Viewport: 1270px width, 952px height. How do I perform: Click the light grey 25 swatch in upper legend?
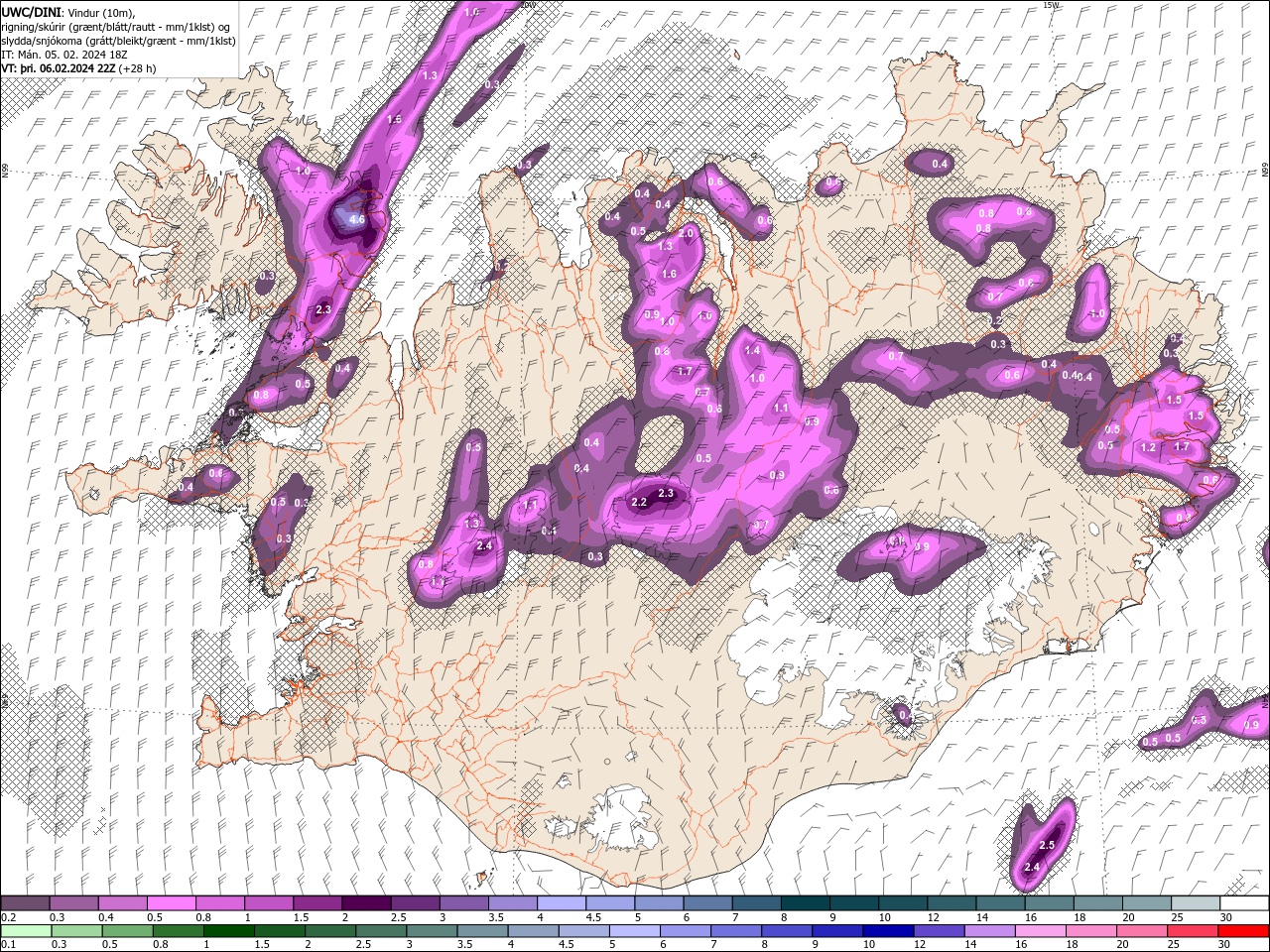[1196, 903]
